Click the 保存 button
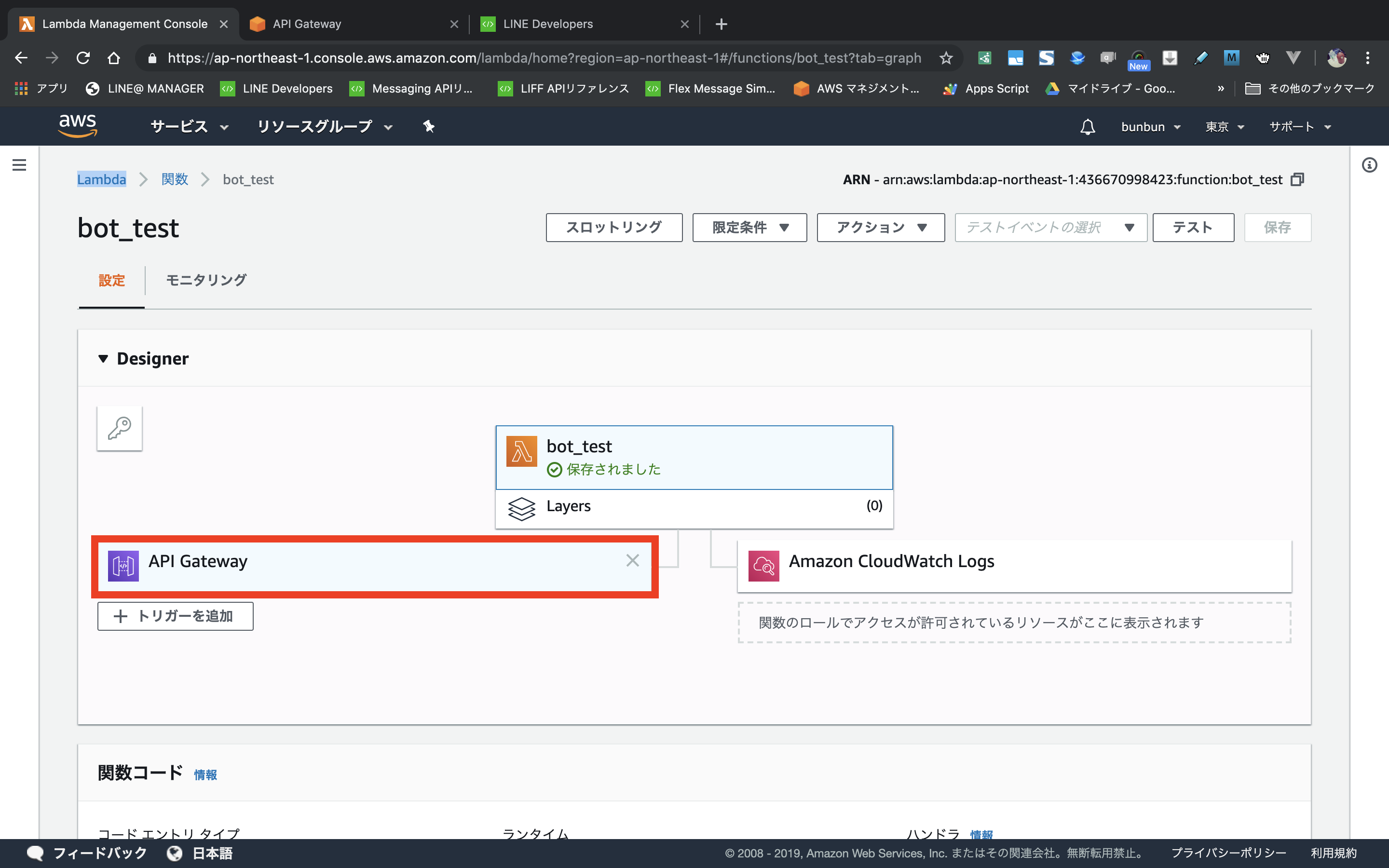The width and height of the screenshot is (1389, 868). [1277, 227]
